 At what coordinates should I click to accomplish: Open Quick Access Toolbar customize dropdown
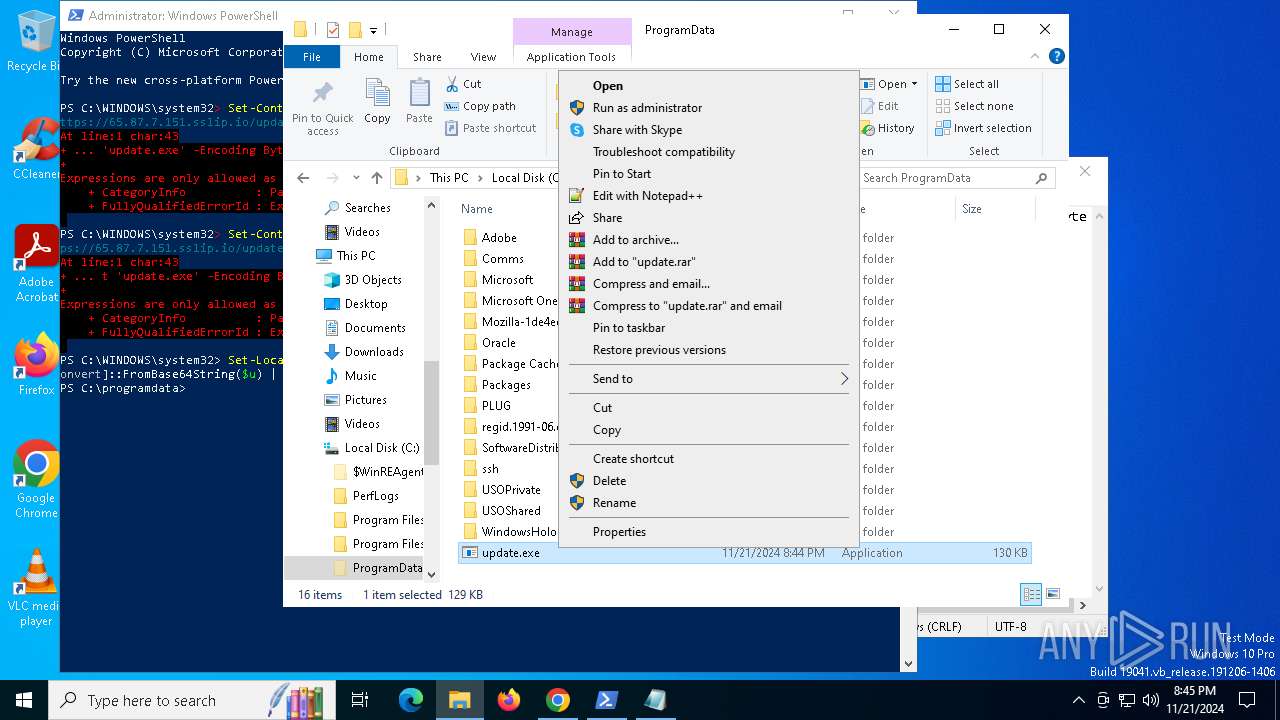coord(373,30)
